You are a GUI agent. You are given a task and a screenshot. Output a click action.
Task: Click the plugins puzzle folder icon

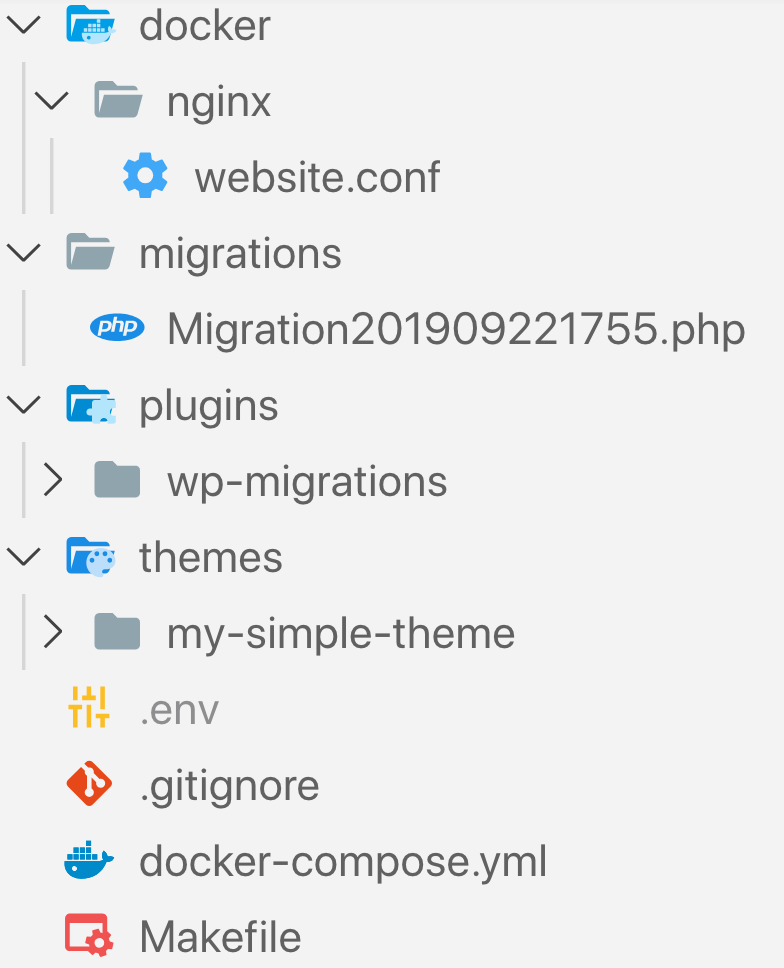click(x=91, y=404)
